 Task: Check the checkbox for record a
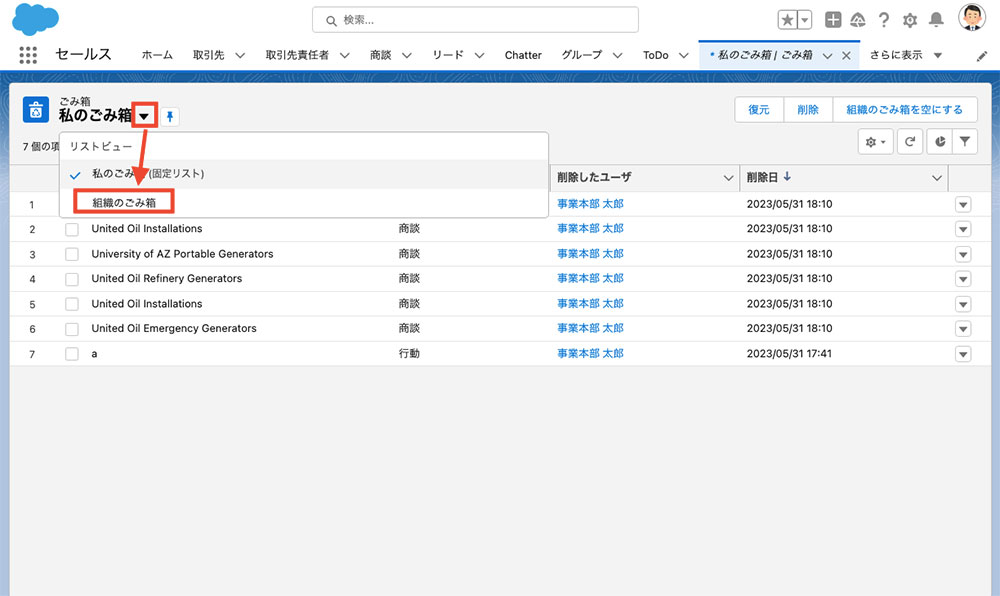(72, 354)
